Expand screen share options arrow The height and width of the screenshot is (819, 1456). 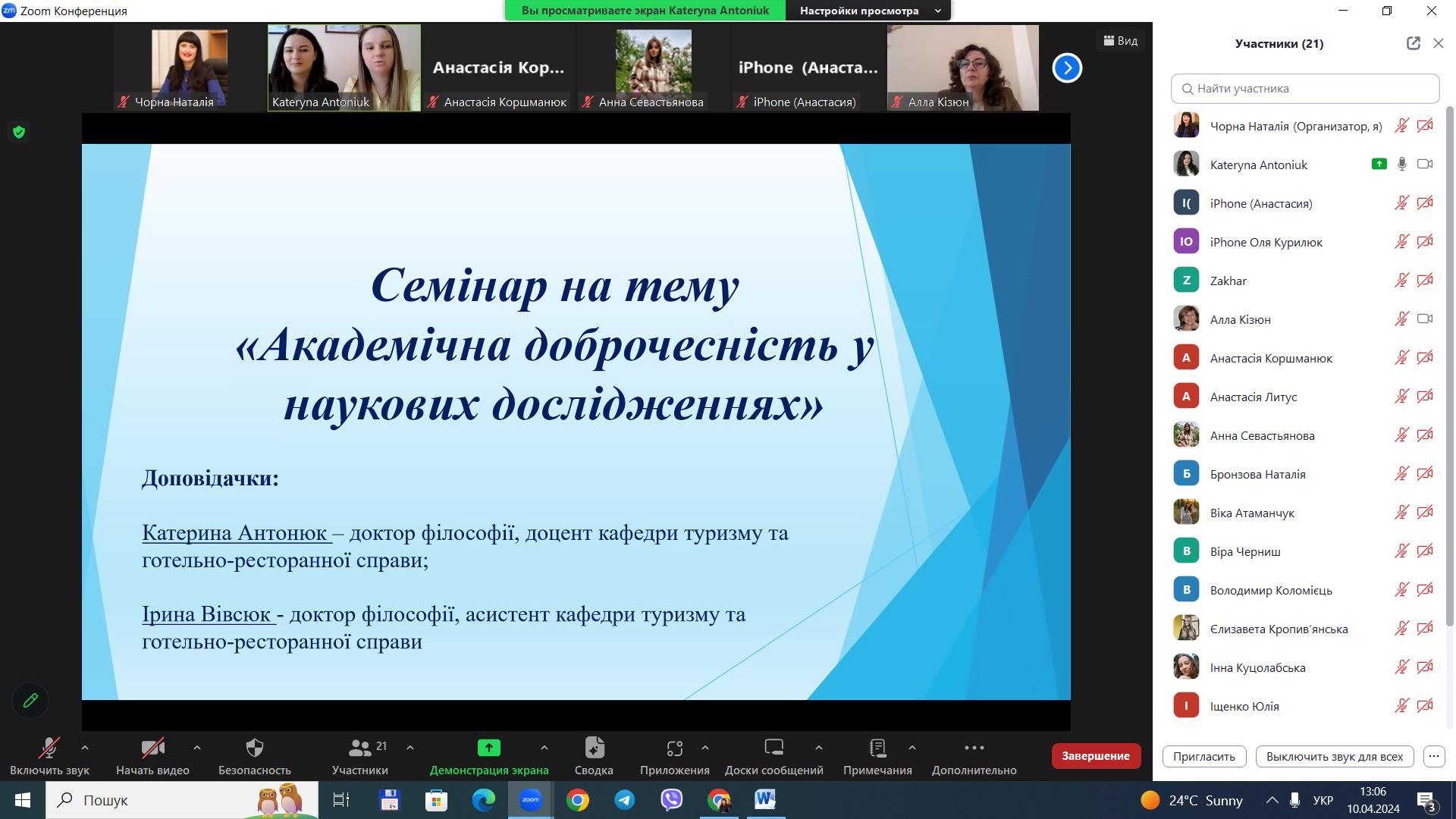pos(544,748)
